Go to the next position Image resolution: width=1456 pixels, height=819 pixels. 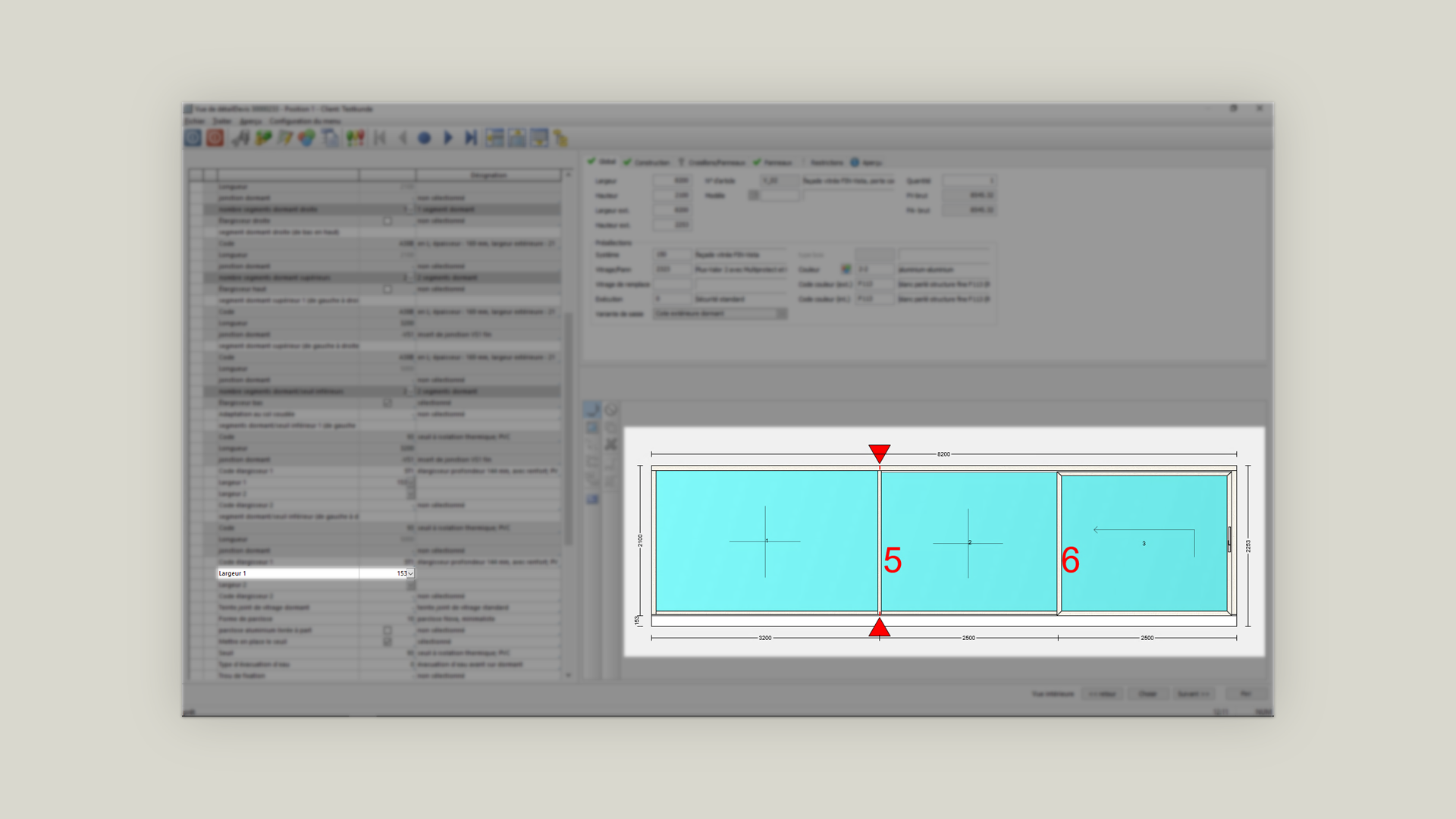(448, 138)
